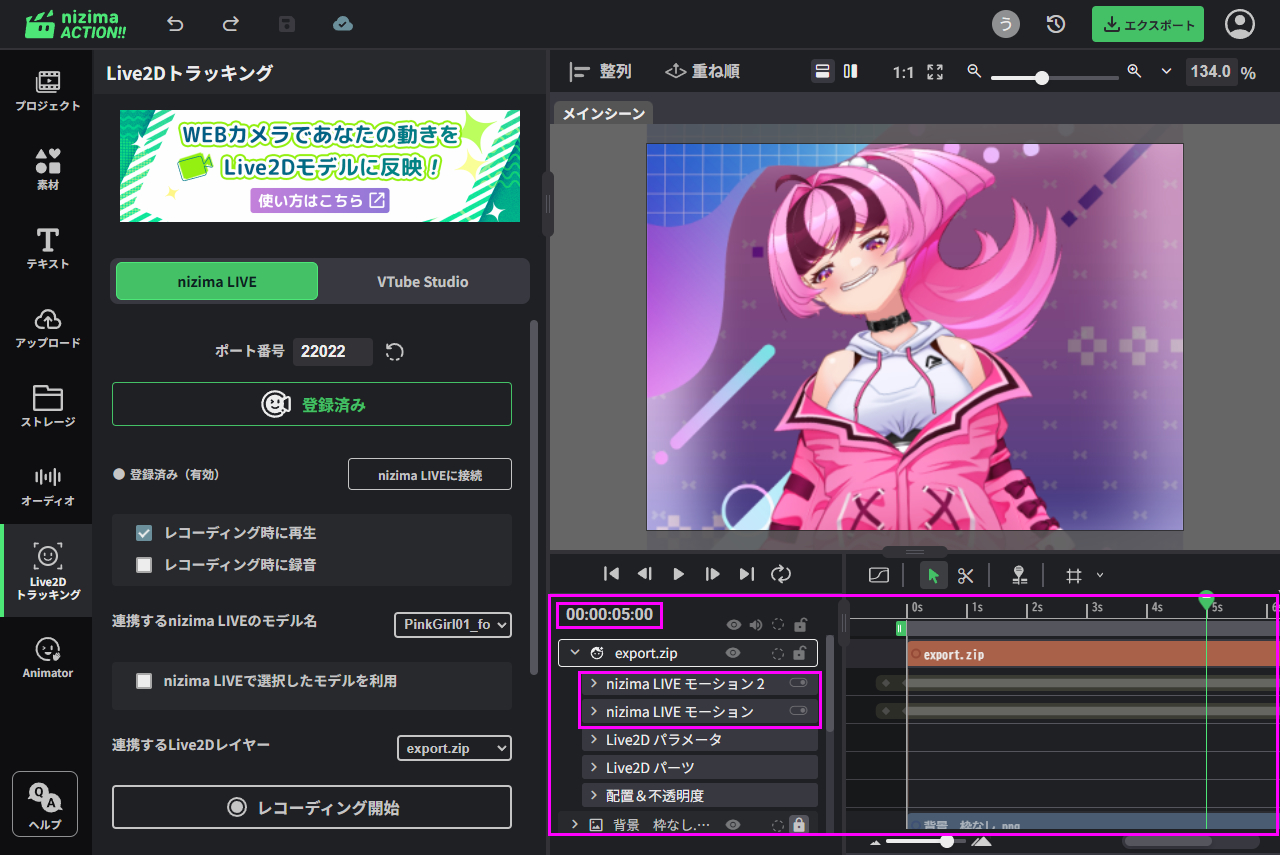Select the scissors cut tool

point(965,575)
